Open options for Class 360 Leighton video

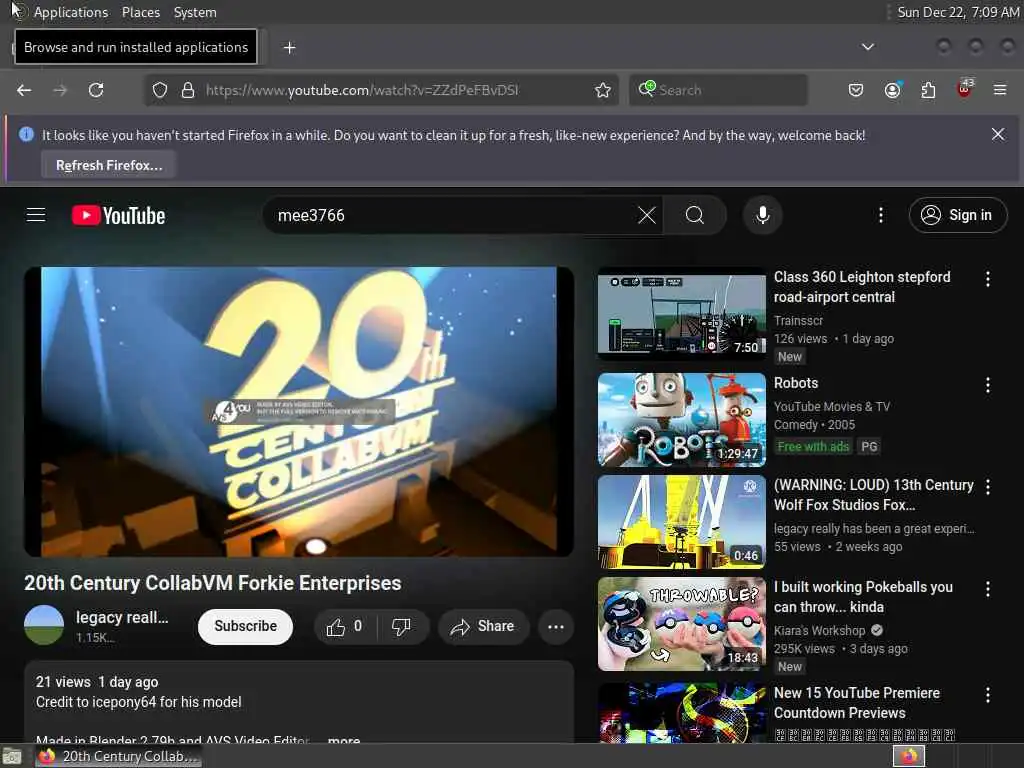tap(988, 280)
